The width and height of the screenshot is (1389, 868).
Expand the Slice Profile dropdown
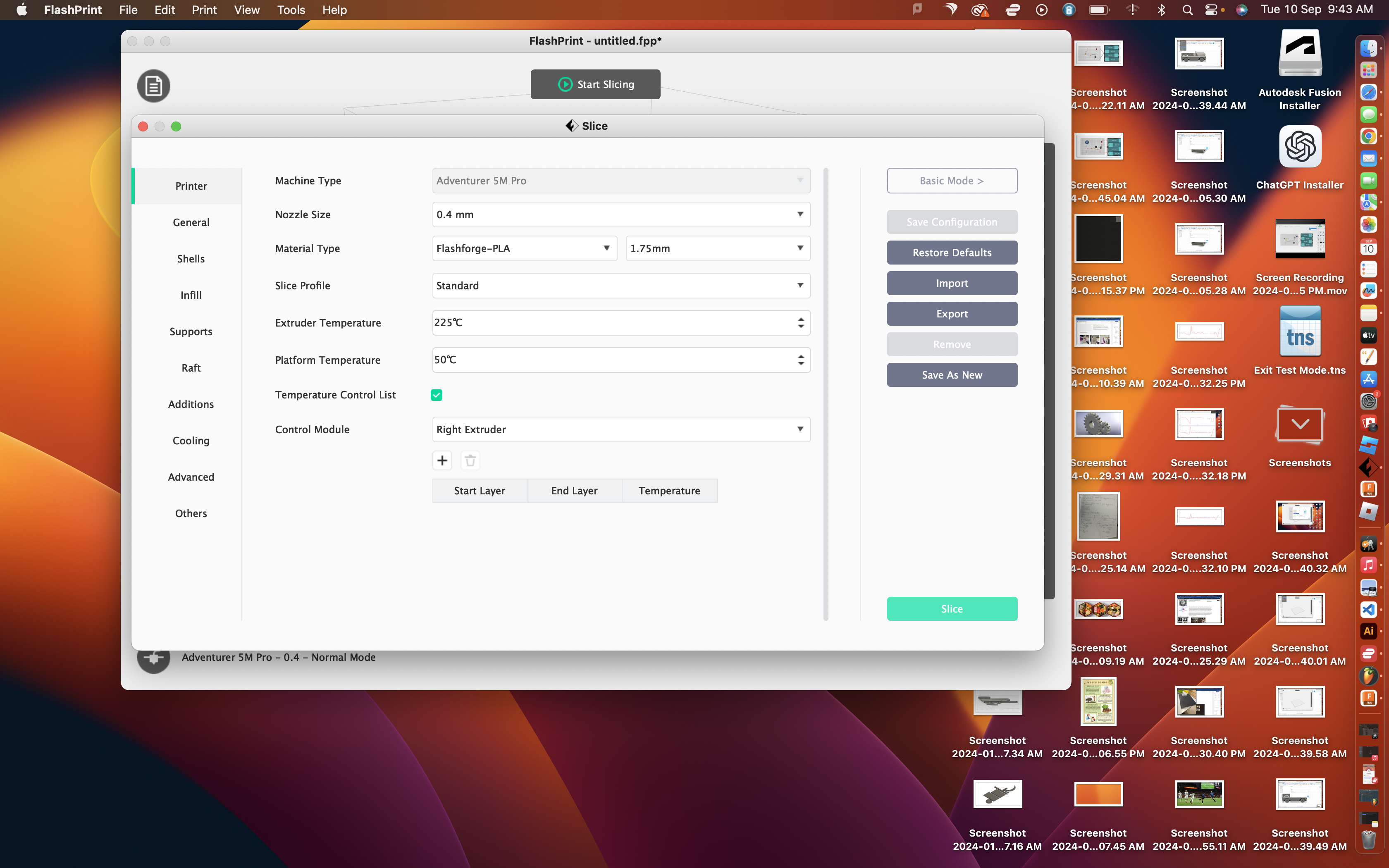pos(621,286)
